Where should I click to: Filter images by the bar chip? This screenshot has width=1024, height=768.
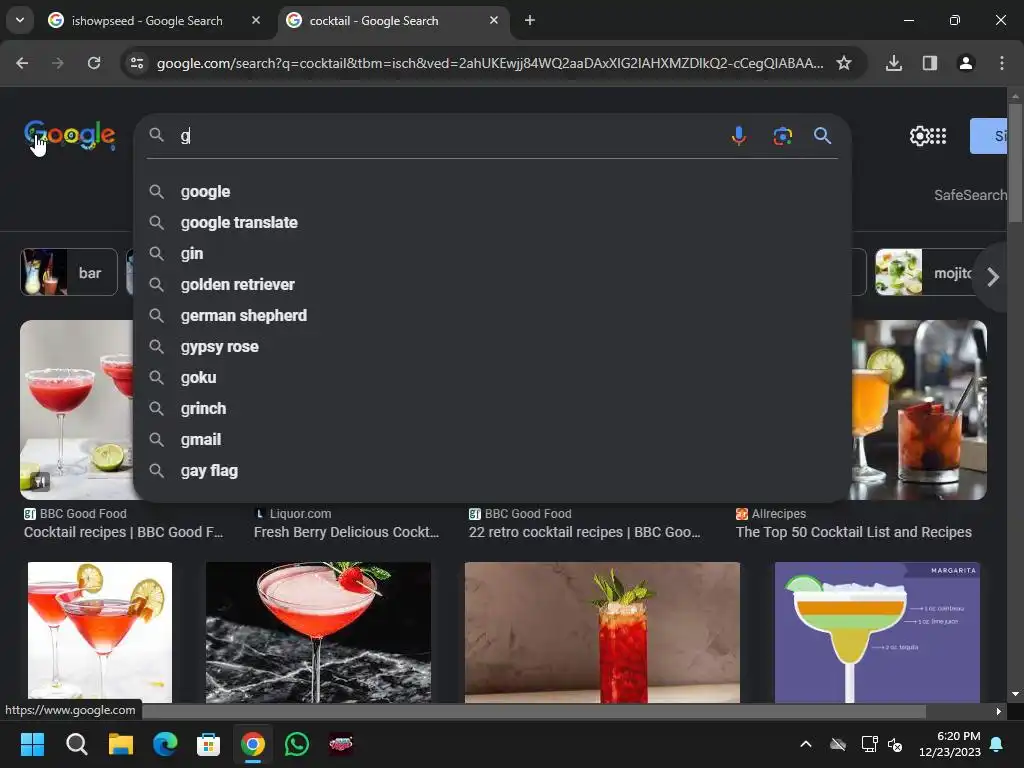pos(69,272)
